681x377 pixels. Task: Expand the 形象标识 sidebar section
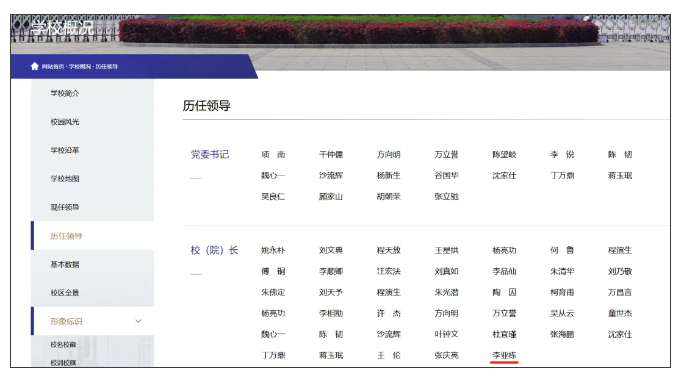coord(66,321)
